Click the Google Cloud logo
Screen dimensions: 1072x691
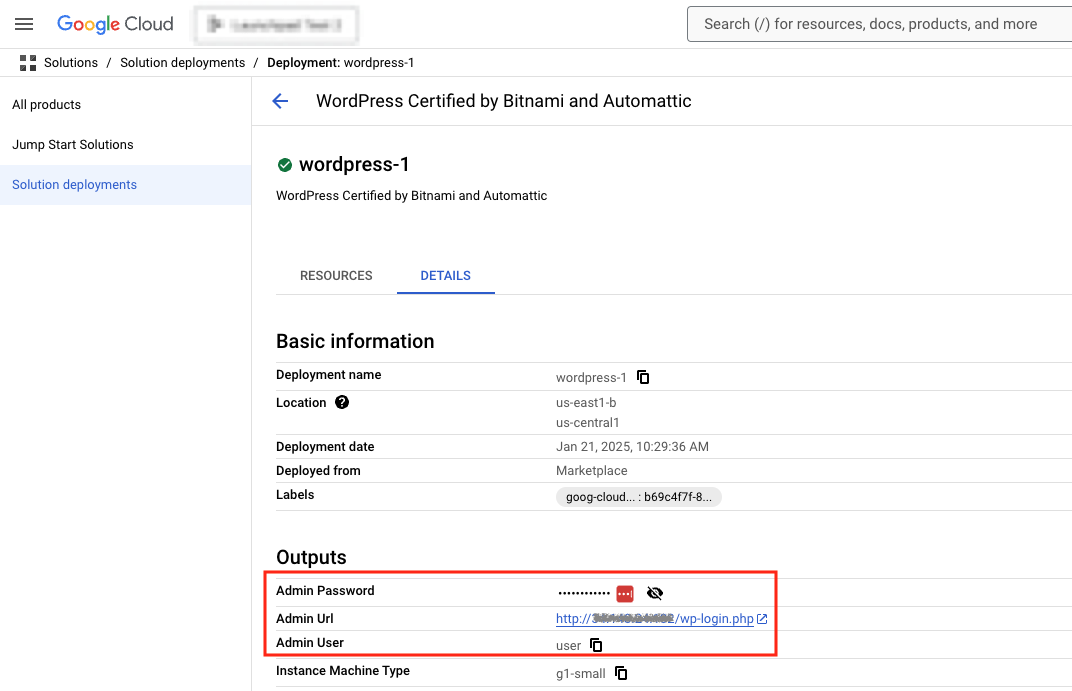pyautogui.click(x=115, y=25)
